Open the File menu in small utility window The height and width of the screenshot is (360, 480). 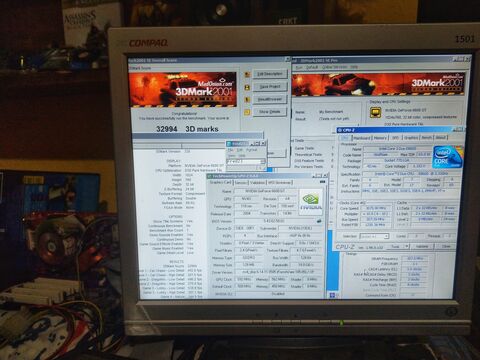coord(231,150)
